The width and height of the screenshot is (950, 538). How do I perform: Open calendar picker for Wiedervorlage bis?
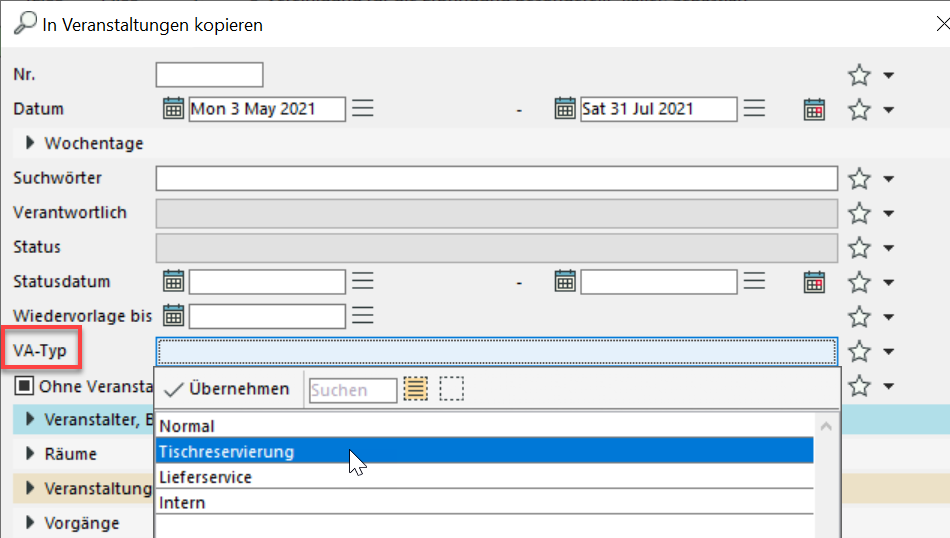click(174, 316)
